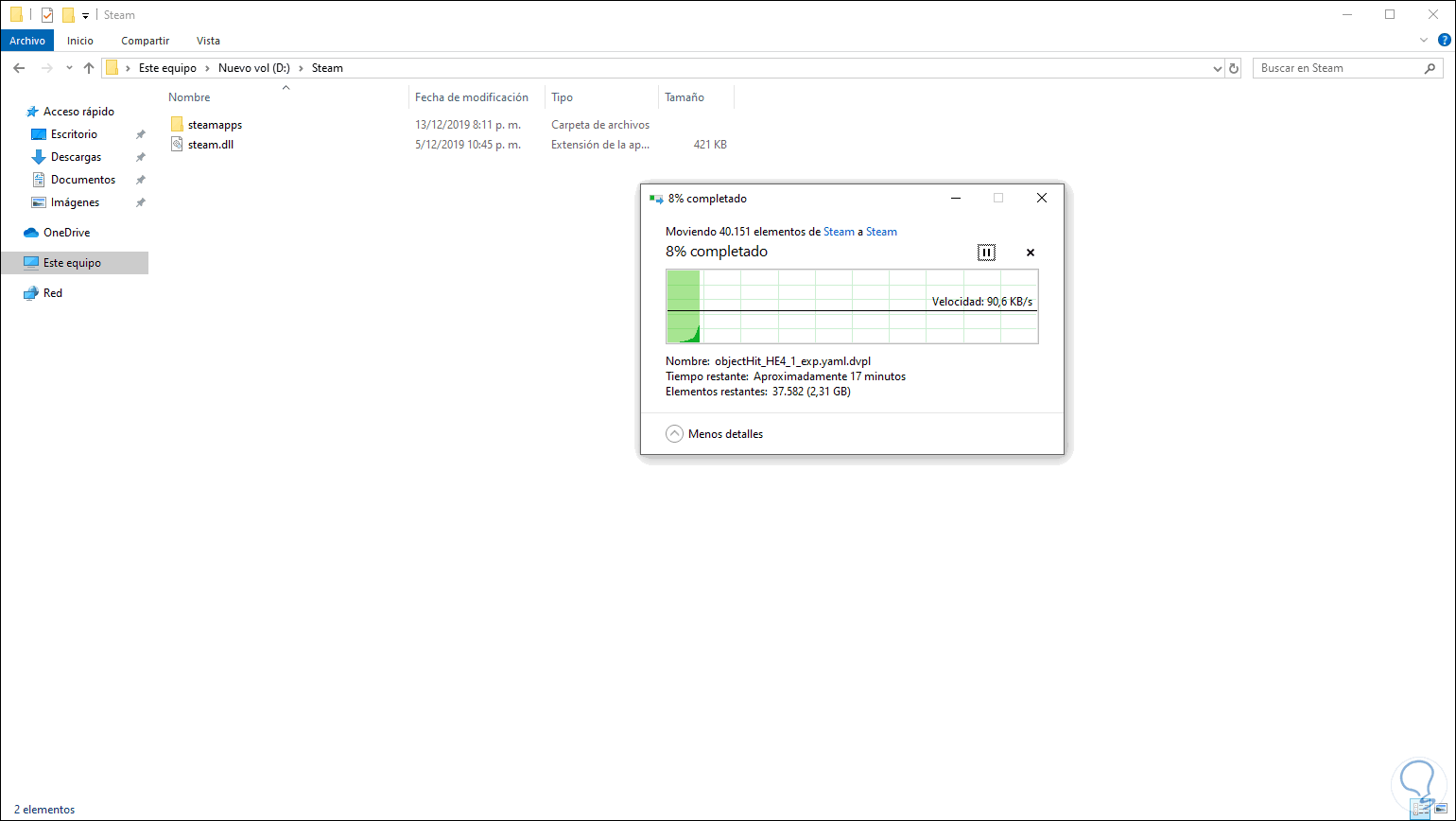Switch to large icons view in status bar

pyautogui.click(x=1440, y=810)
